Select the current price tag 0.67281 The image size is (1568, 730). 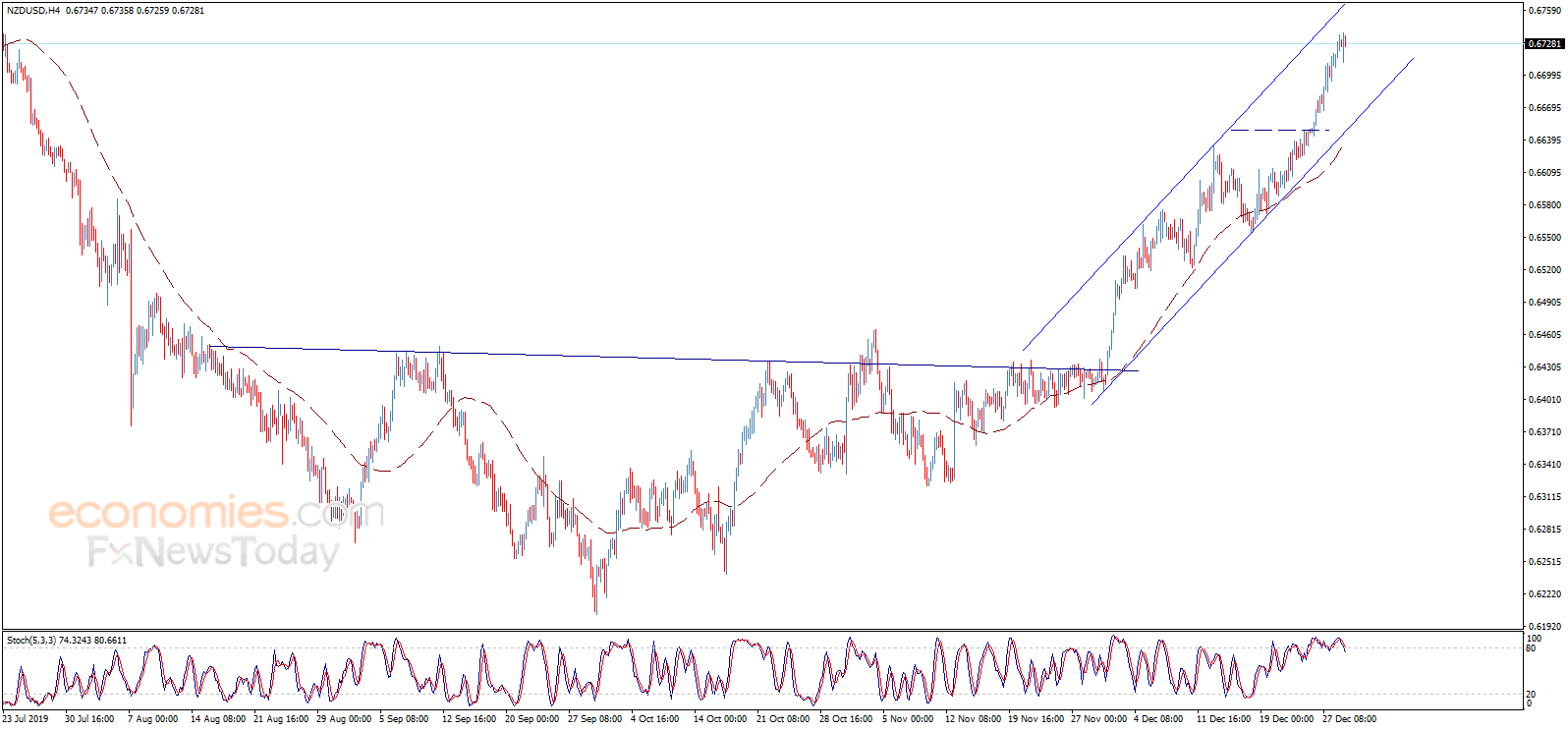(1544, 44)
